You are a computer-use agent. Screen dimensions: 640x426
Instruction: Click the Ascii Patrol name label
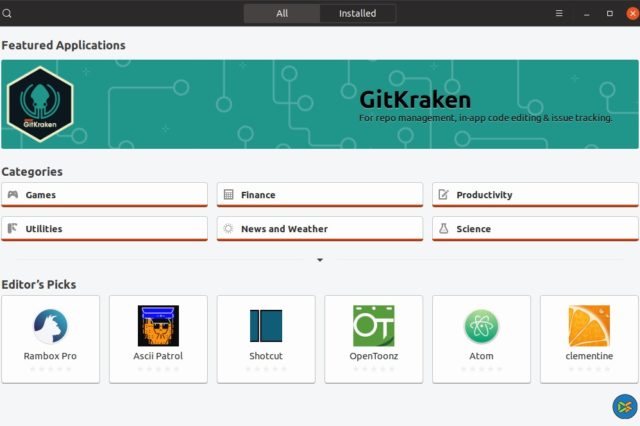coord(158,356)
